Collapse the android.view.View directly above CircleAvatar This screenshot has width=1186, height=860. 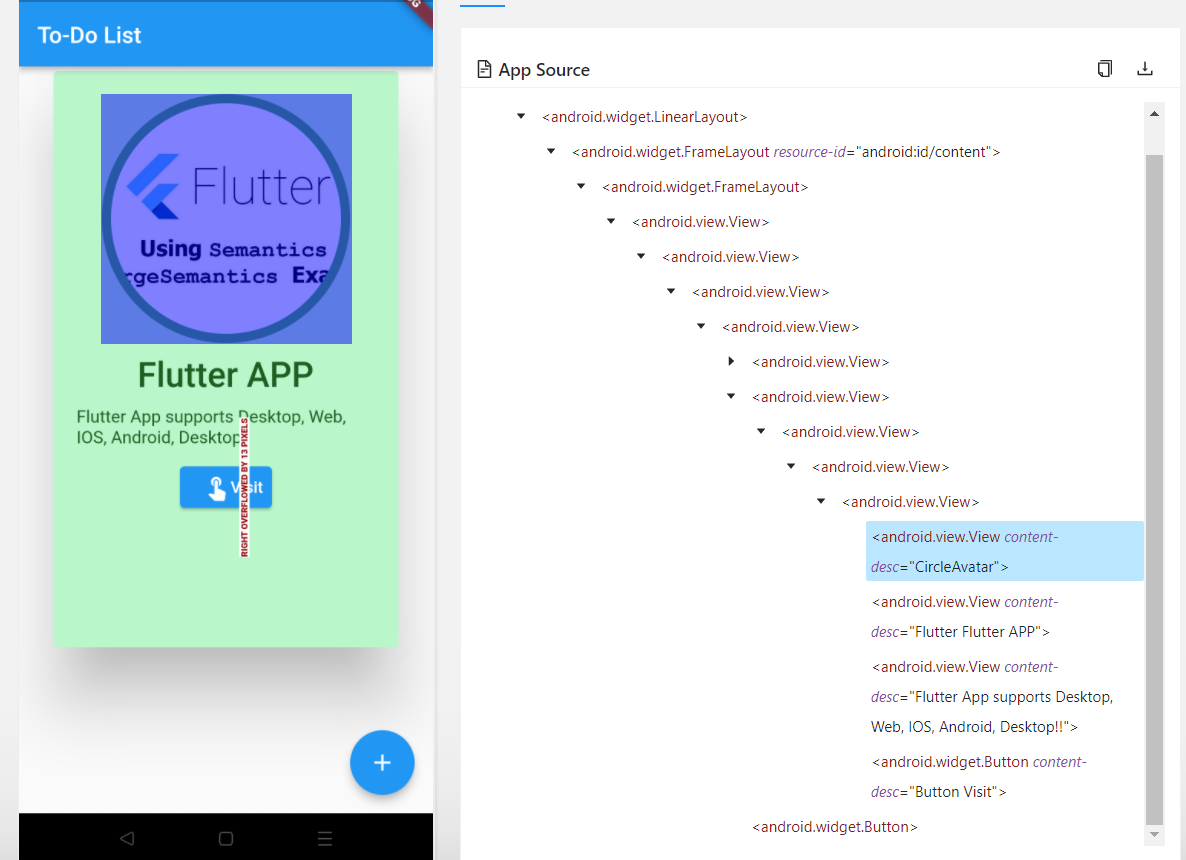click(821, 501)
